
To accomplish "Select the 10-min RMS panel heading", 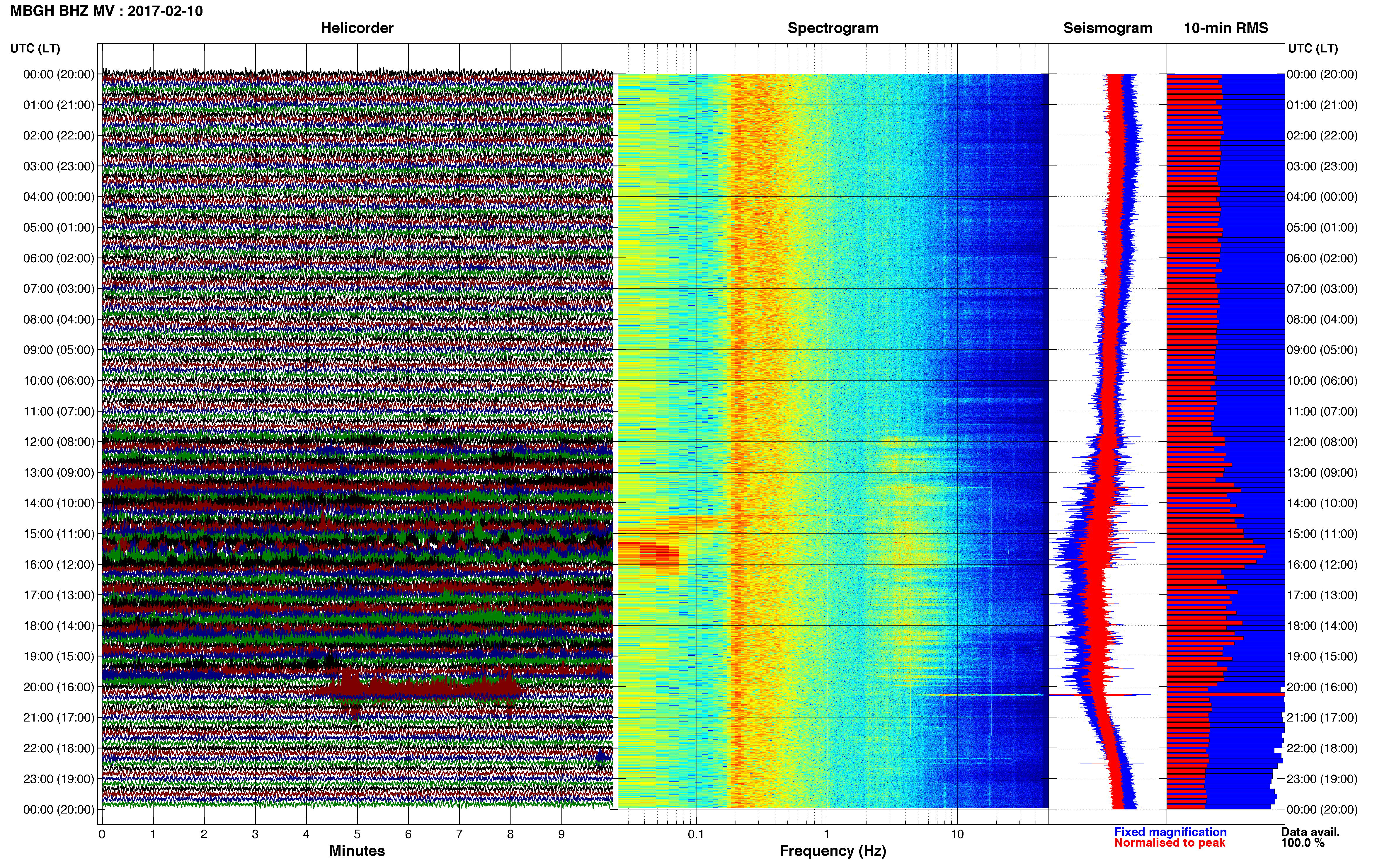I will [x=1225, y=28].
